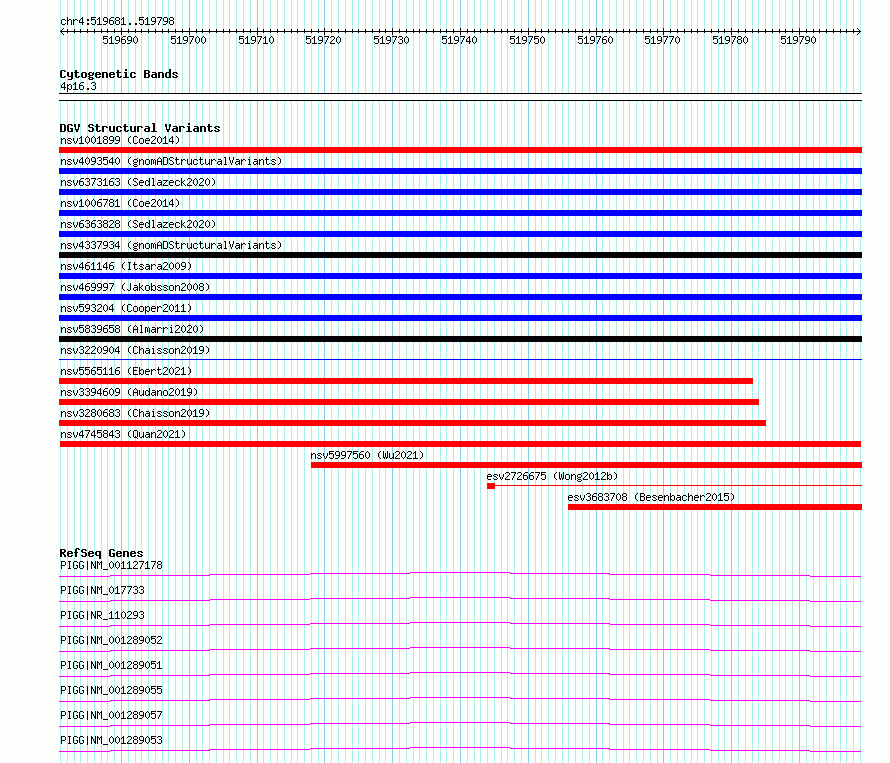Open nsv5997560 (Wu2021) variant label
The height and width of the screenshot is (763, 890).
pyautogui.click(x=367, y=455)
